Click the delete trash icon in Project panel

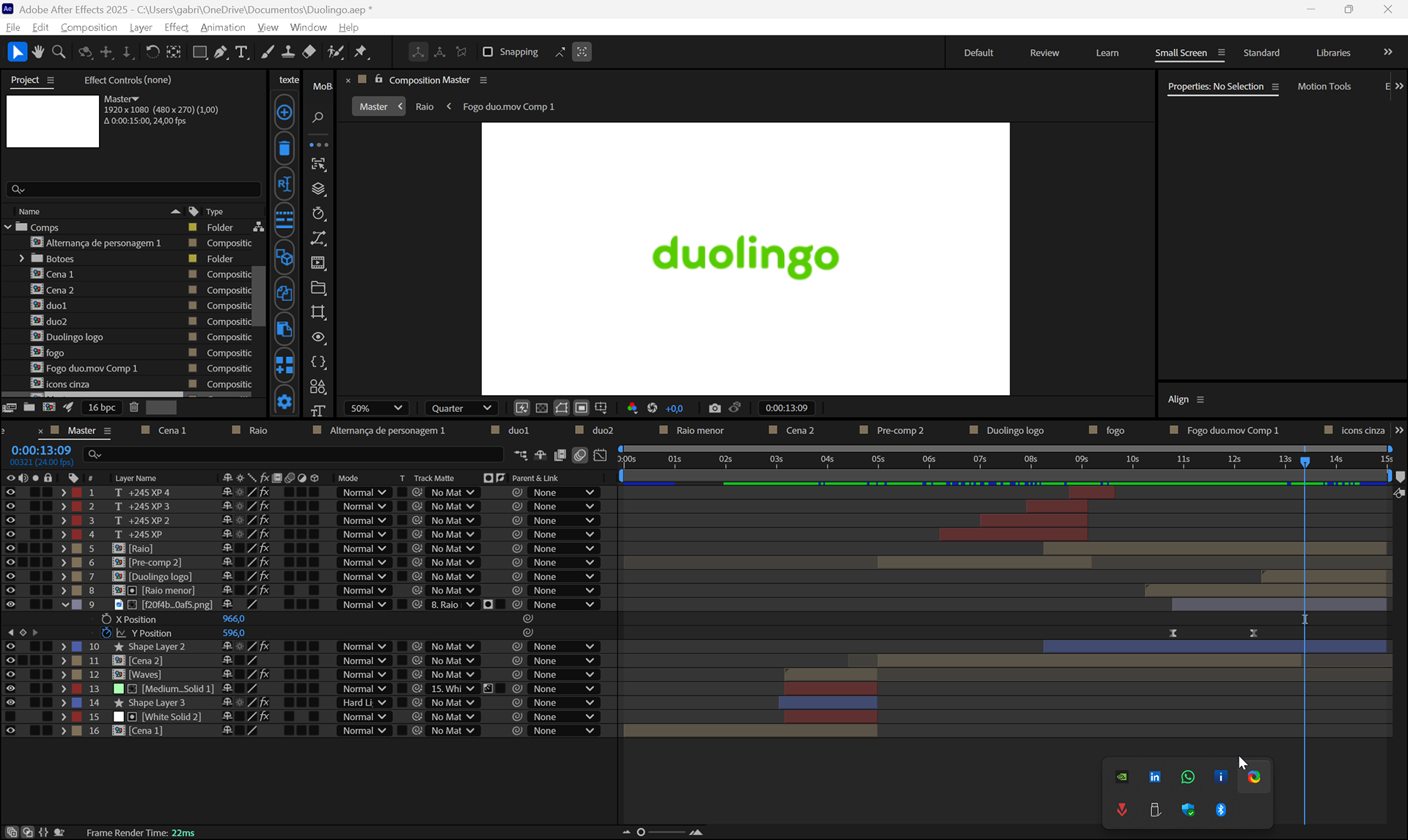point(134,408)
